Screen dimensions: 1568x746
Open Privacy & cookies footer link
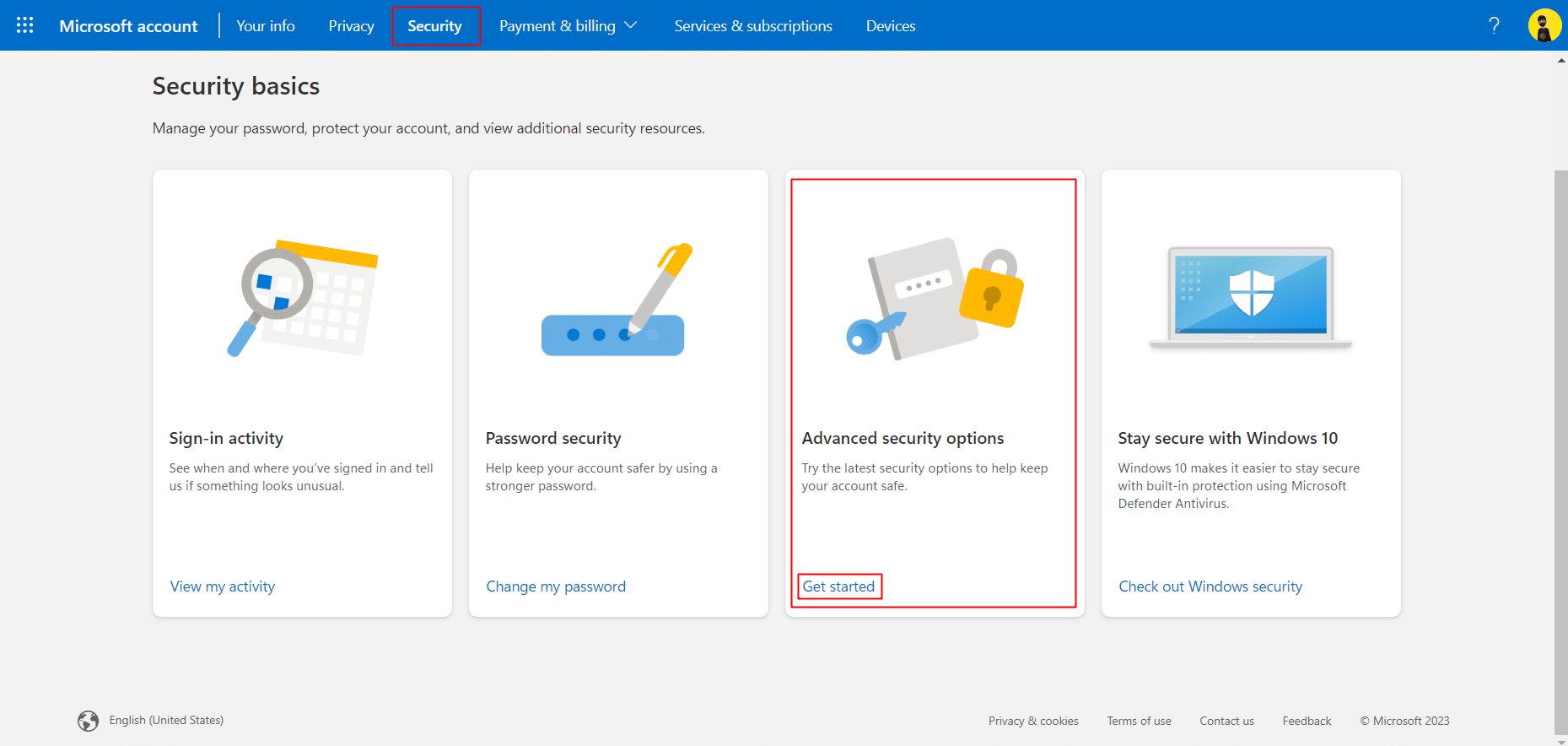(1033, 721)
